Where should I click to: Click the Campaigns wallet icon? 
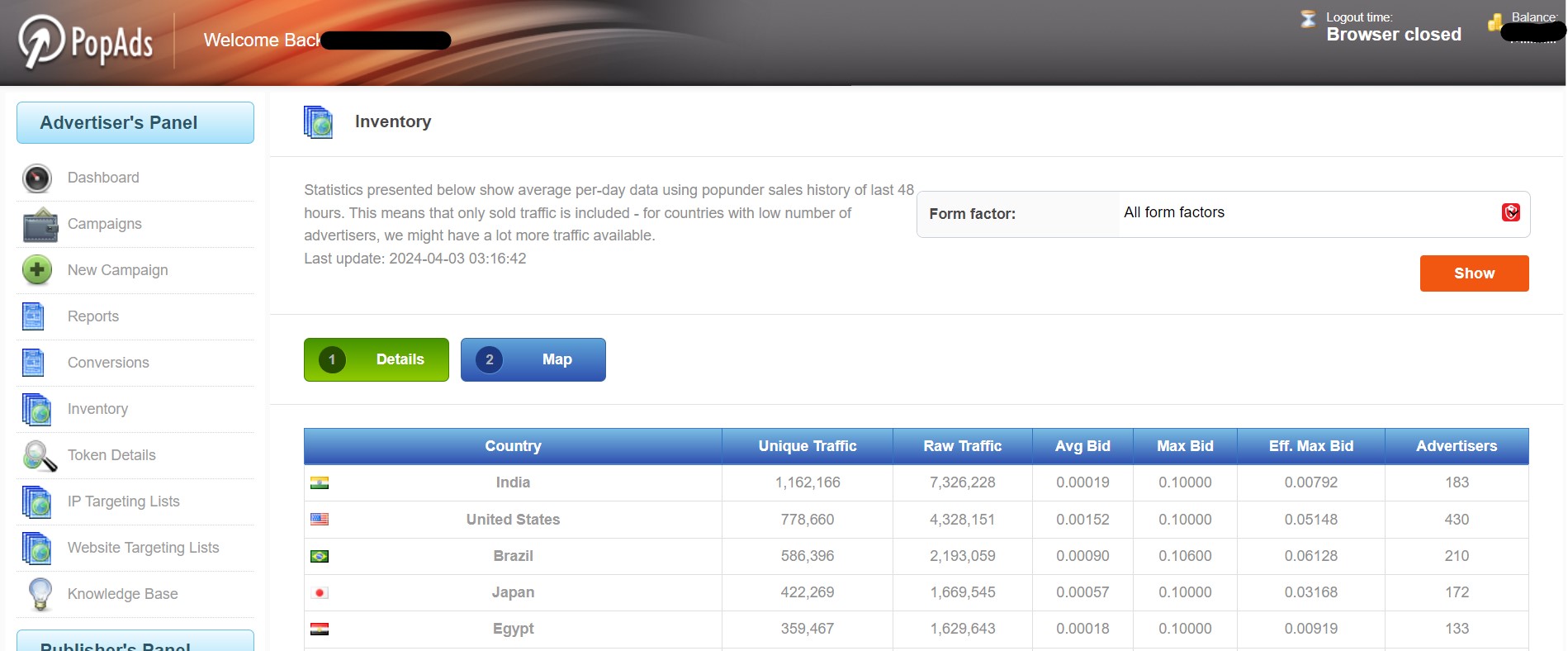click(x=40, y=225)
